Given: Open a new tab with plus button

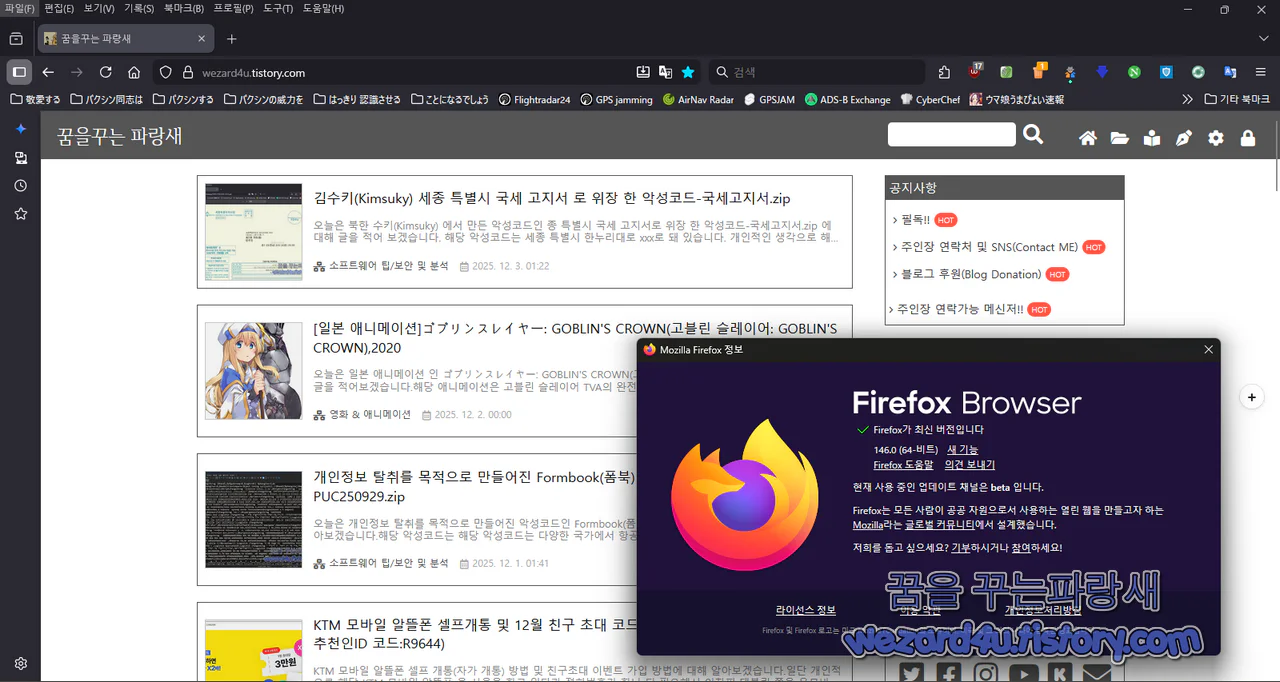Looking at the screenshot, I should (x=232, y=39).
